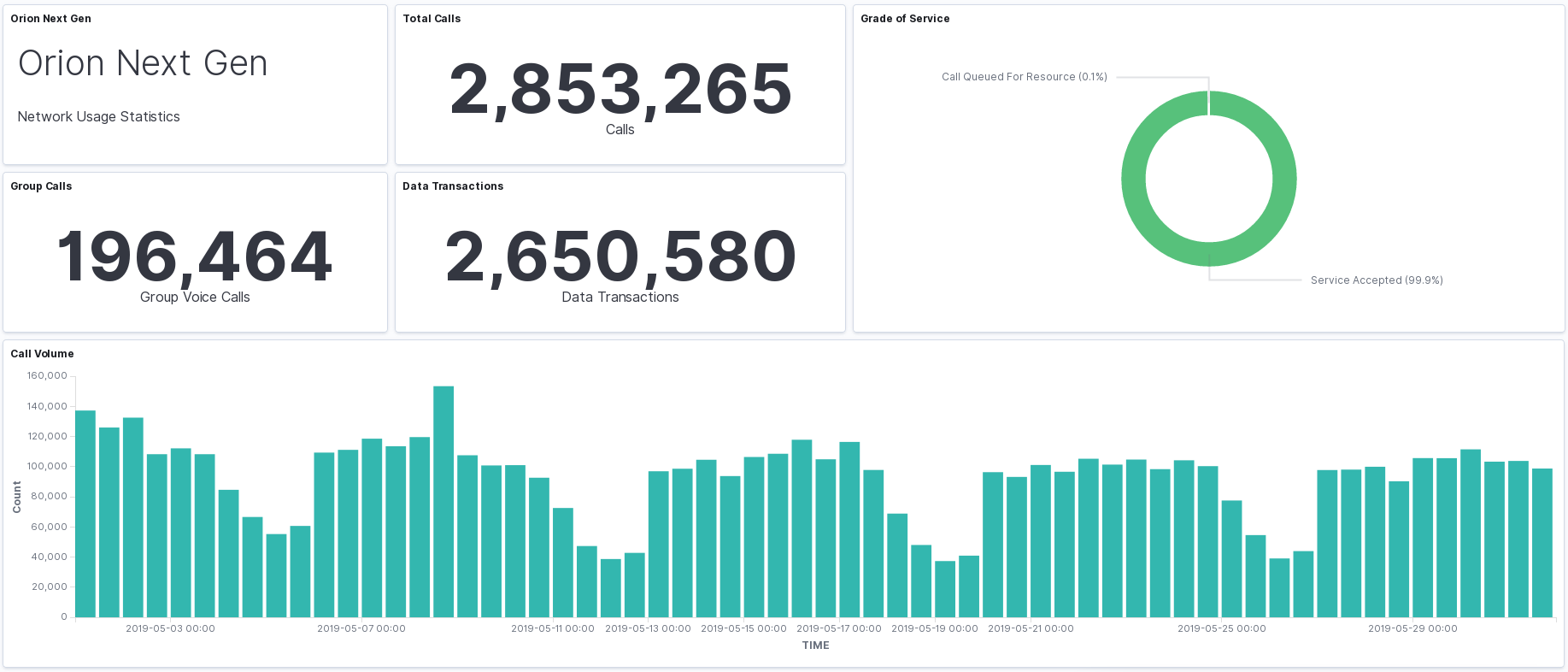Click the 2019-05-03 00:00 axis label
This screenshot has height=672, width=1568.
click(x=170, y=628)
